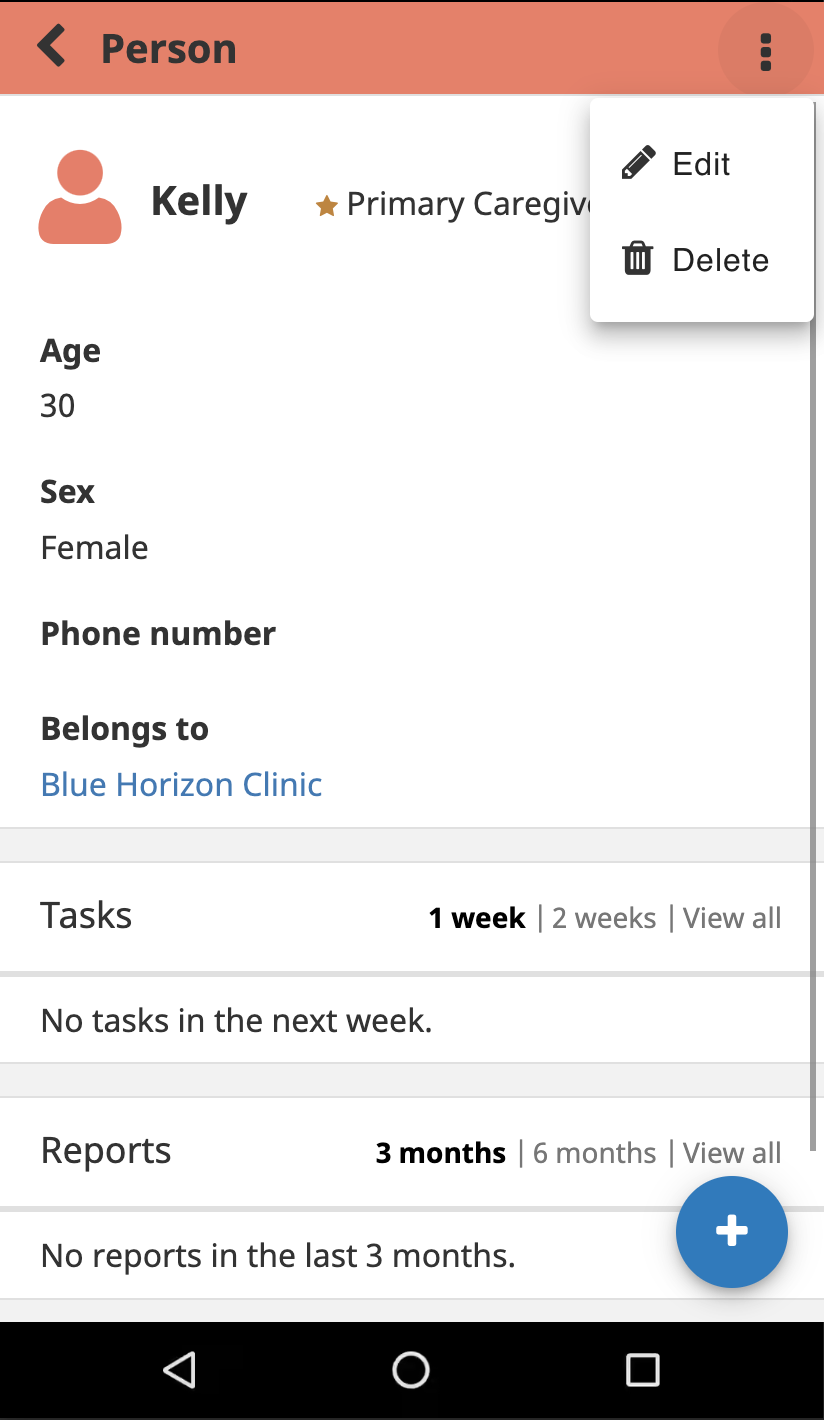Click the trash Delete icon
This screenshot has width=824, height=1420.
[638, 259]
